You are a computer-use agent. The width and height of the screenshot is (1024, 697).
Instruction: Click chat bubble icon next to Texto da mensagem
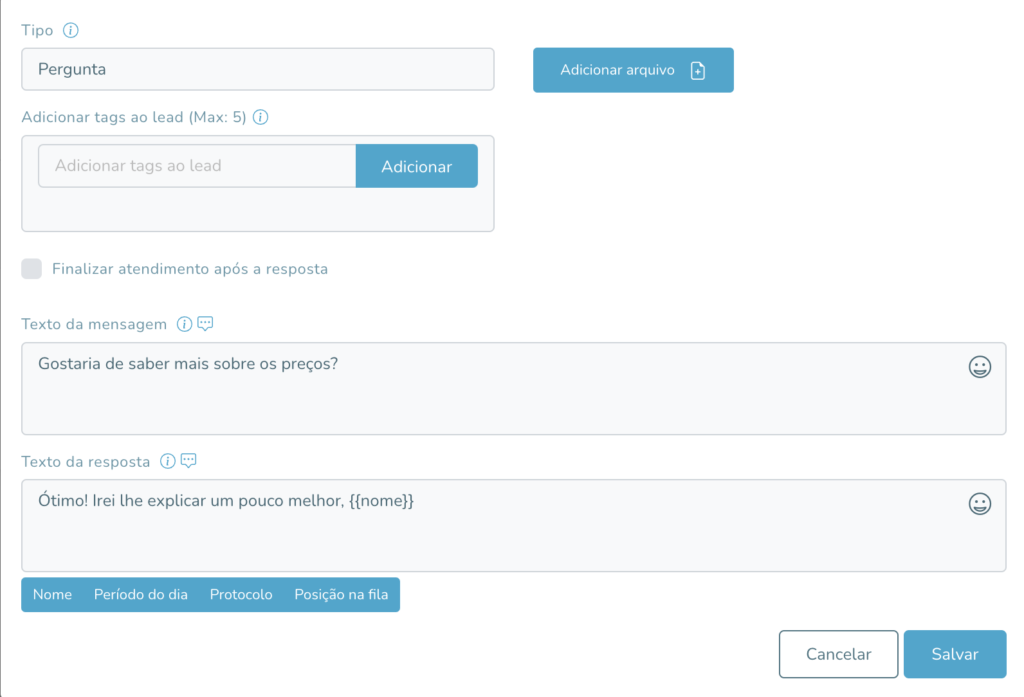click(205, 324)
